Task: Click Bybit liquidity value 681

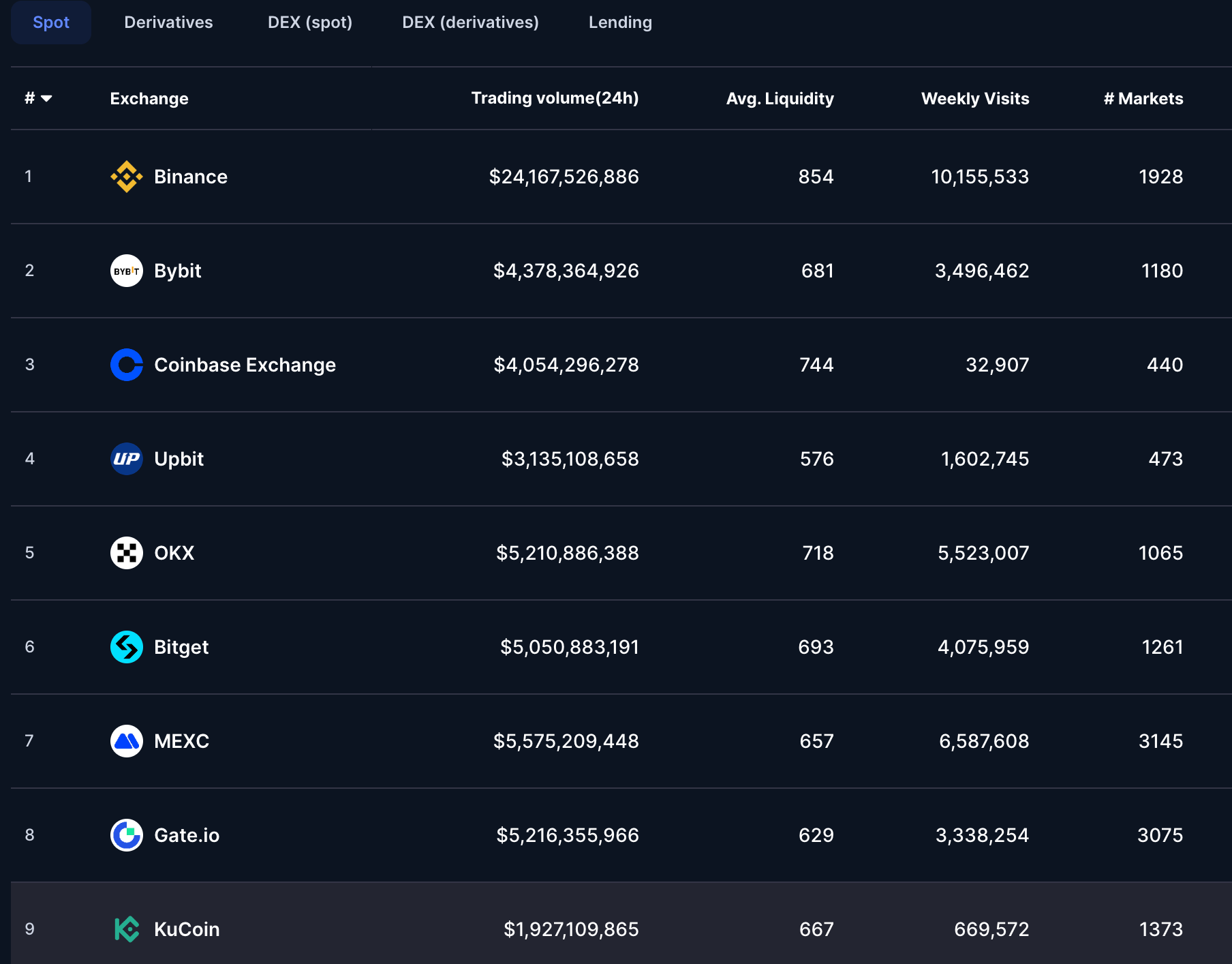Action: 818,271
